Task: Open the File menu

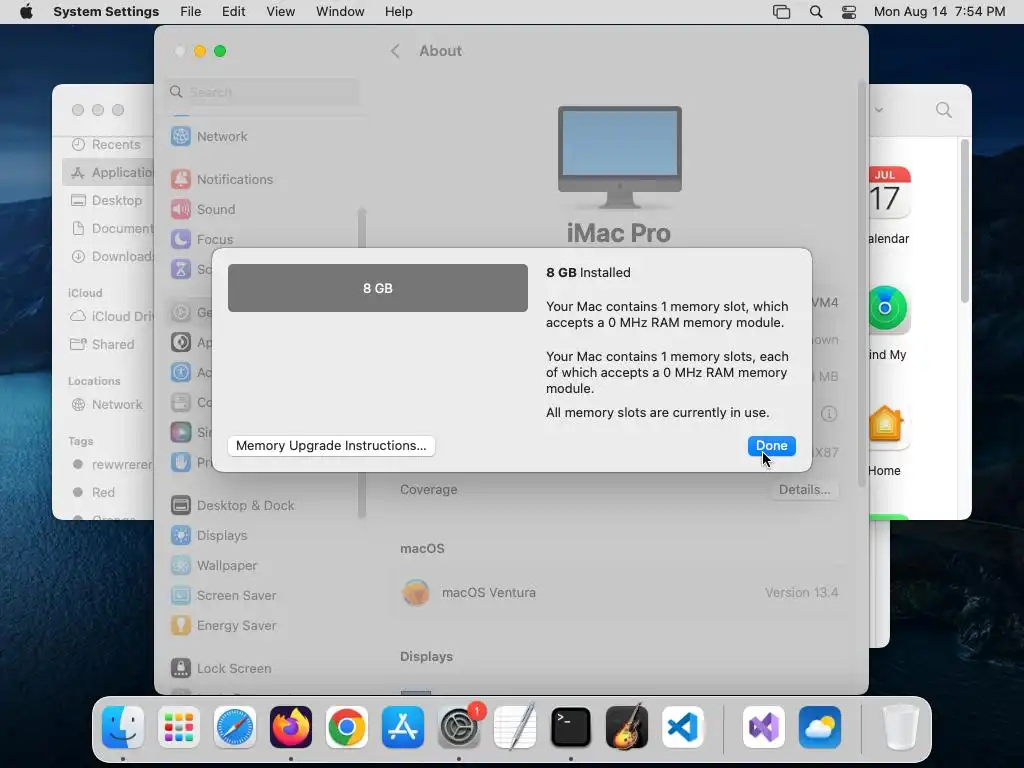Action: click(x=191, y=12)
